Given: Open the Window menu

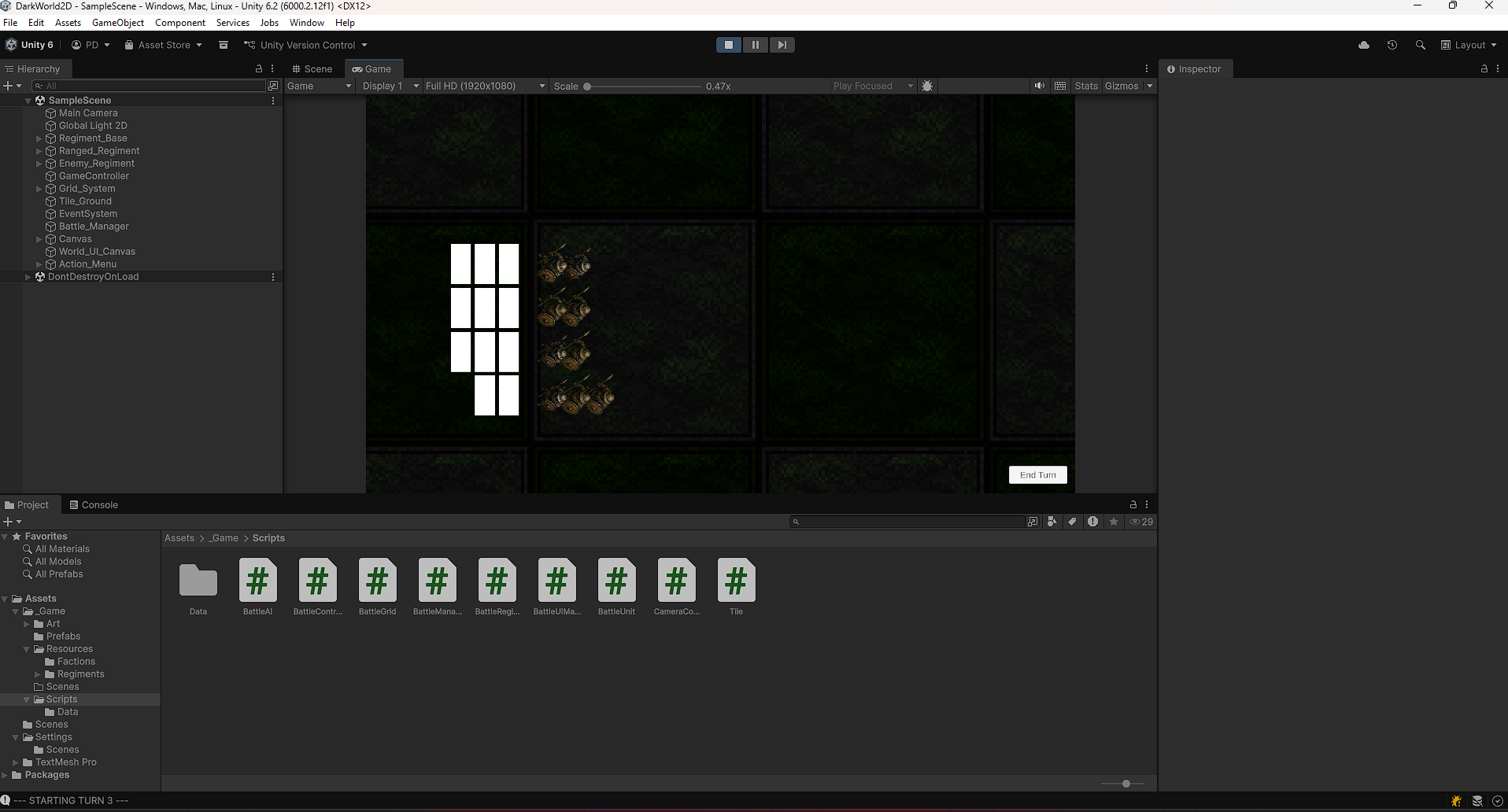Looking at the screenshot, I should point(307,23).
